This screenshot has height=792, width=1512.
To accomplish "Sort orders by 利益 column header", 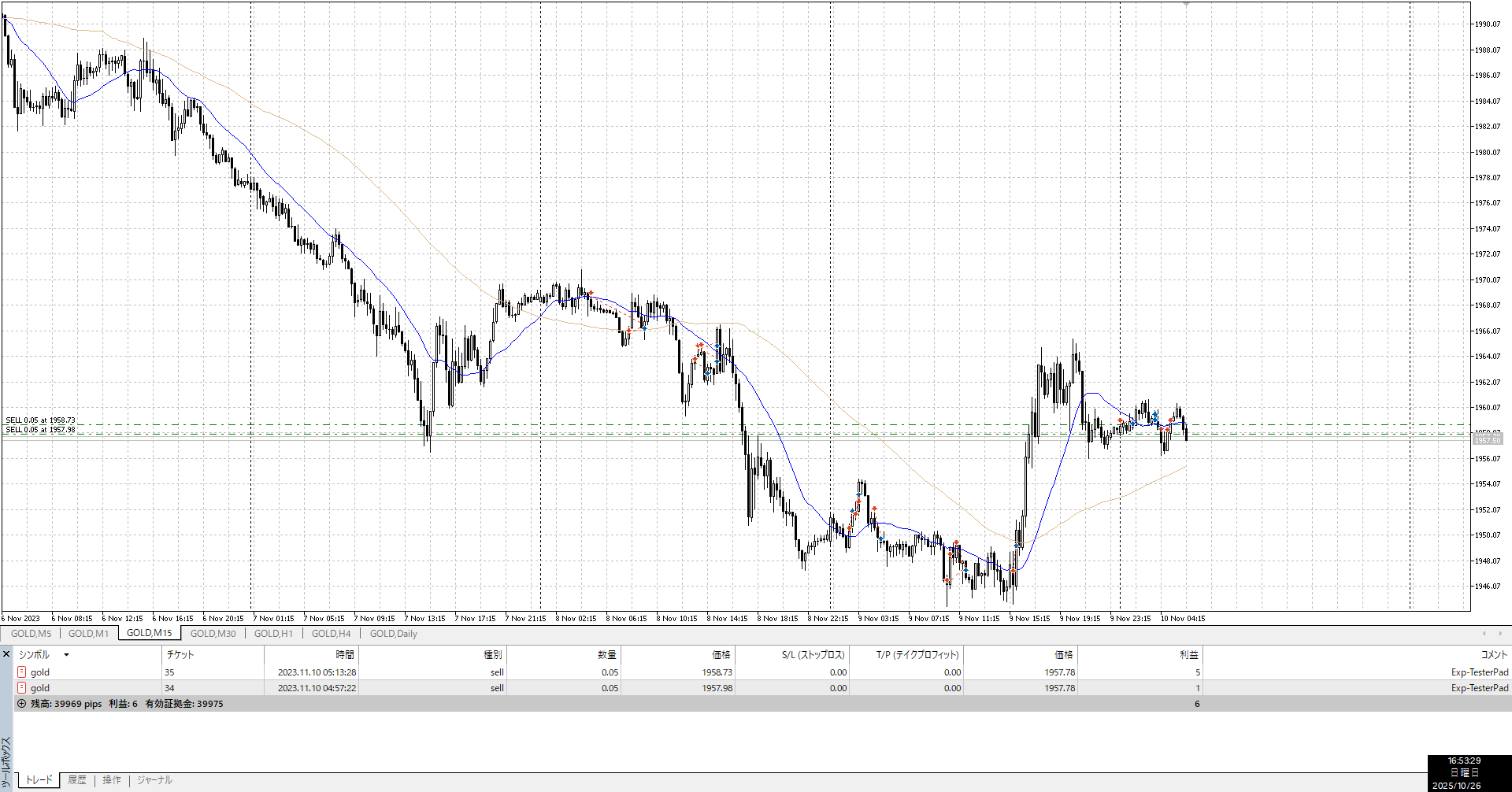I will [x=1188, y=655].
